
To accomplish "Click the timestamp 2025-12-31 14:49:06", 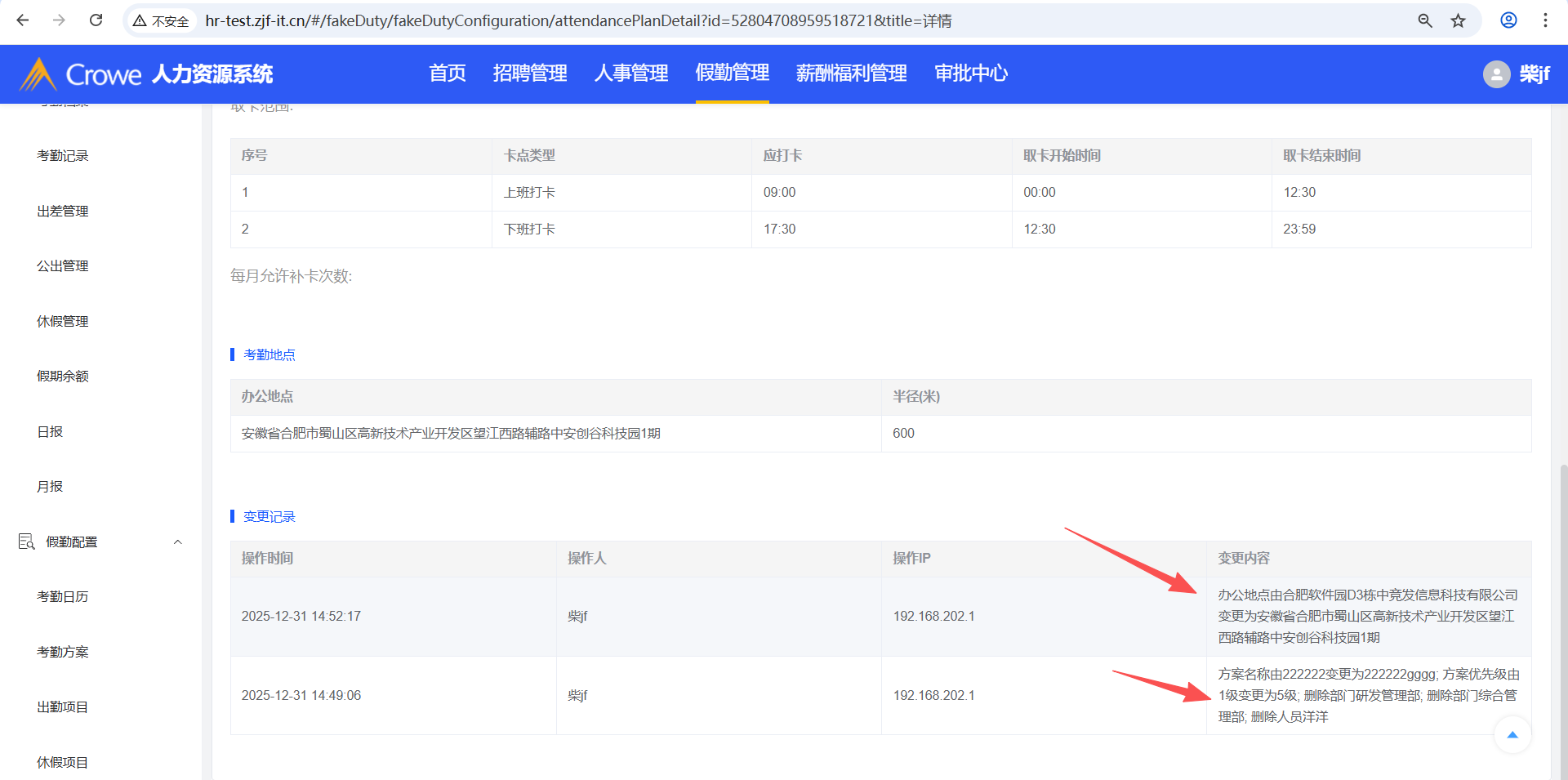I will [301, 696].
